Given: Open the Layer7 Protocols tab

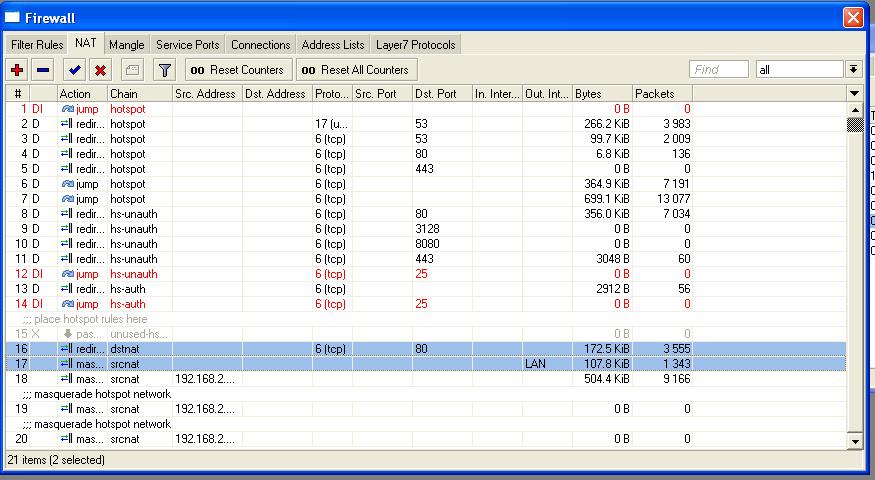Looking at the screenshot, I should click(x=416, y=45).
